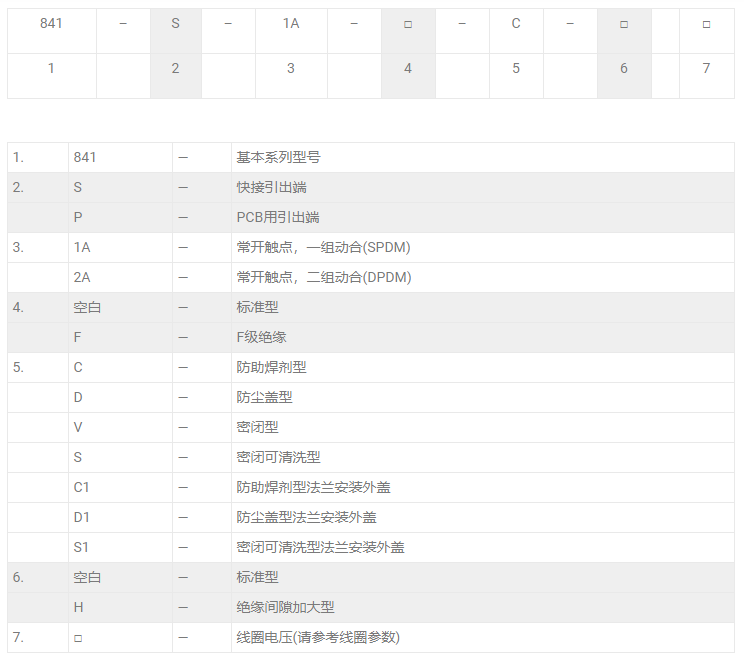This screenshot has height=668, width=744.
Task: Click position number 6 in the top table
Action: (624, 68)
